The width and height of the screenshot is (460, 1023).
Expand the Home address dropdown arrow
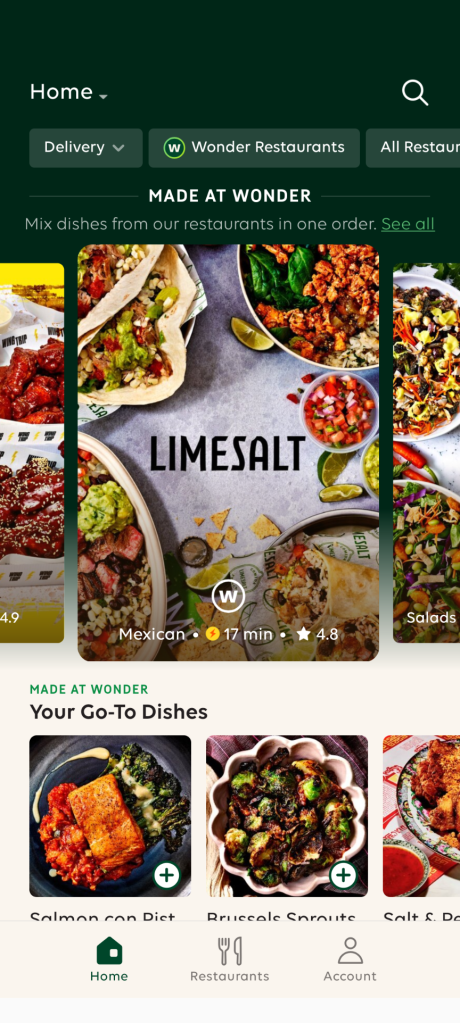point(103,97)
